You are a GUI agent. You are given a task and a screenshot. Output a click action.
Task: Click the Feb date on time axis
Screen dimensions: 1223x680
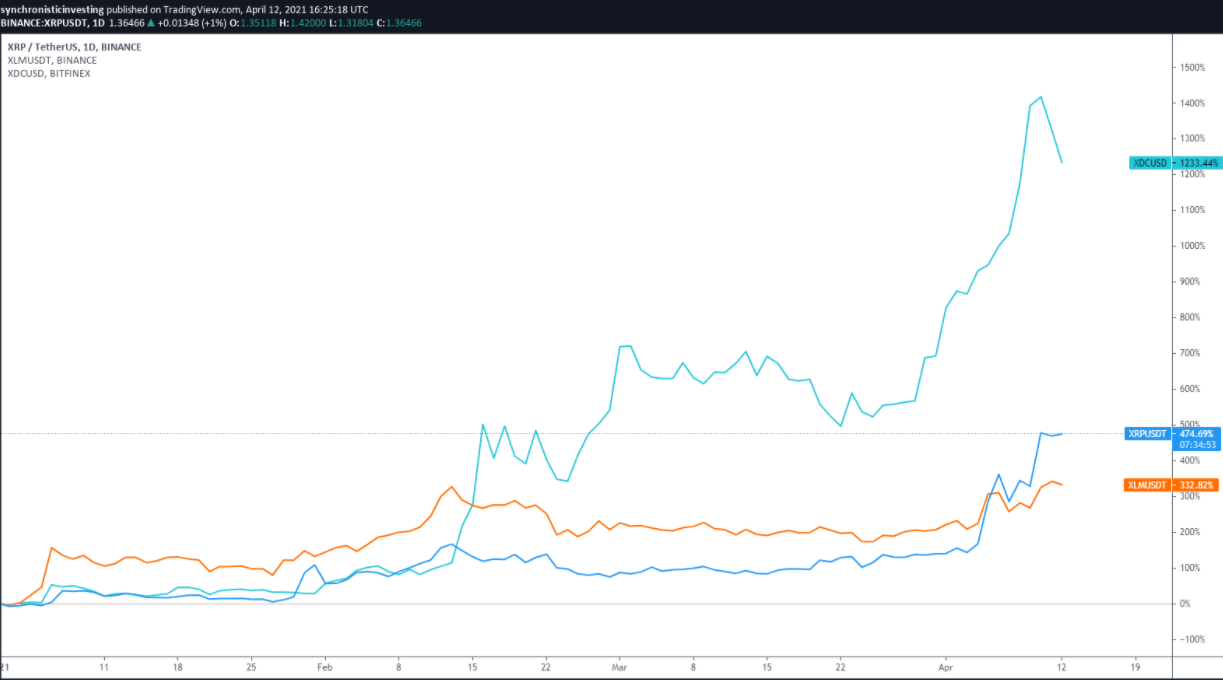pyautogui.click(x=324, y=664)
